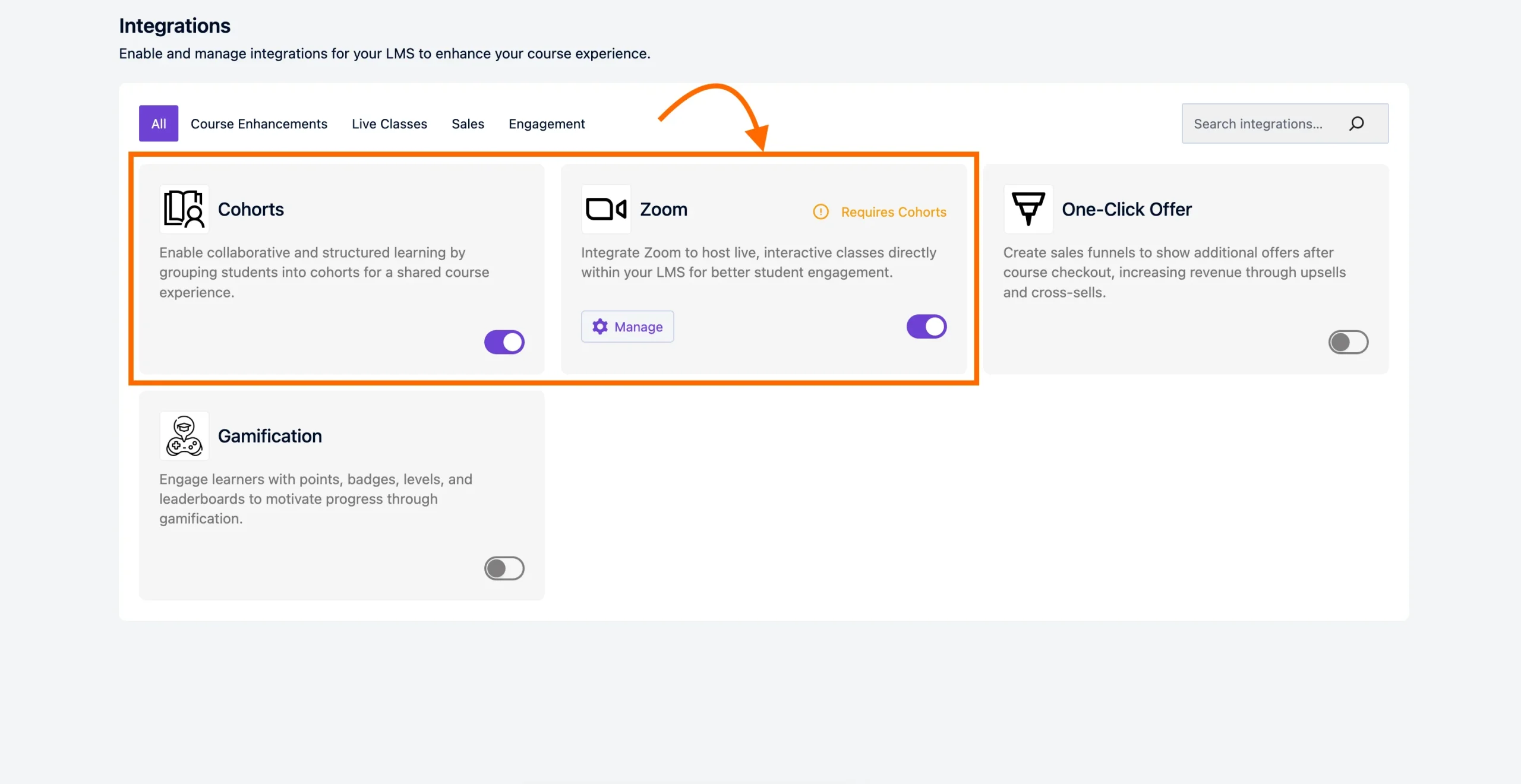
Task: Enable the One-Click Offer toggle
Action: pyautogui.click(x=1349, y=342)
